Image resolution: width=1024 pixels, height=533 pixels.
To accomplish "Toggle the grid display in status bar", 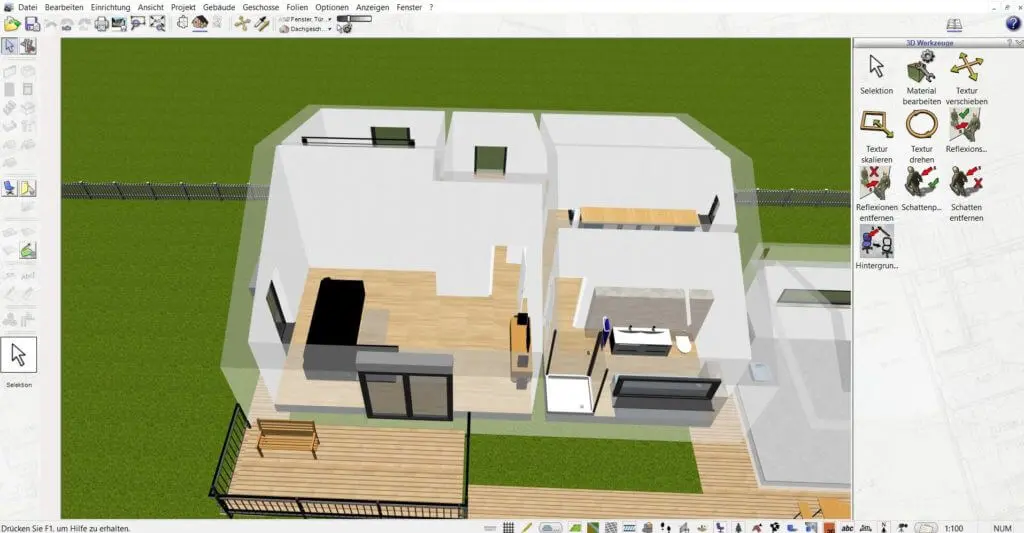I will point(508,527).
